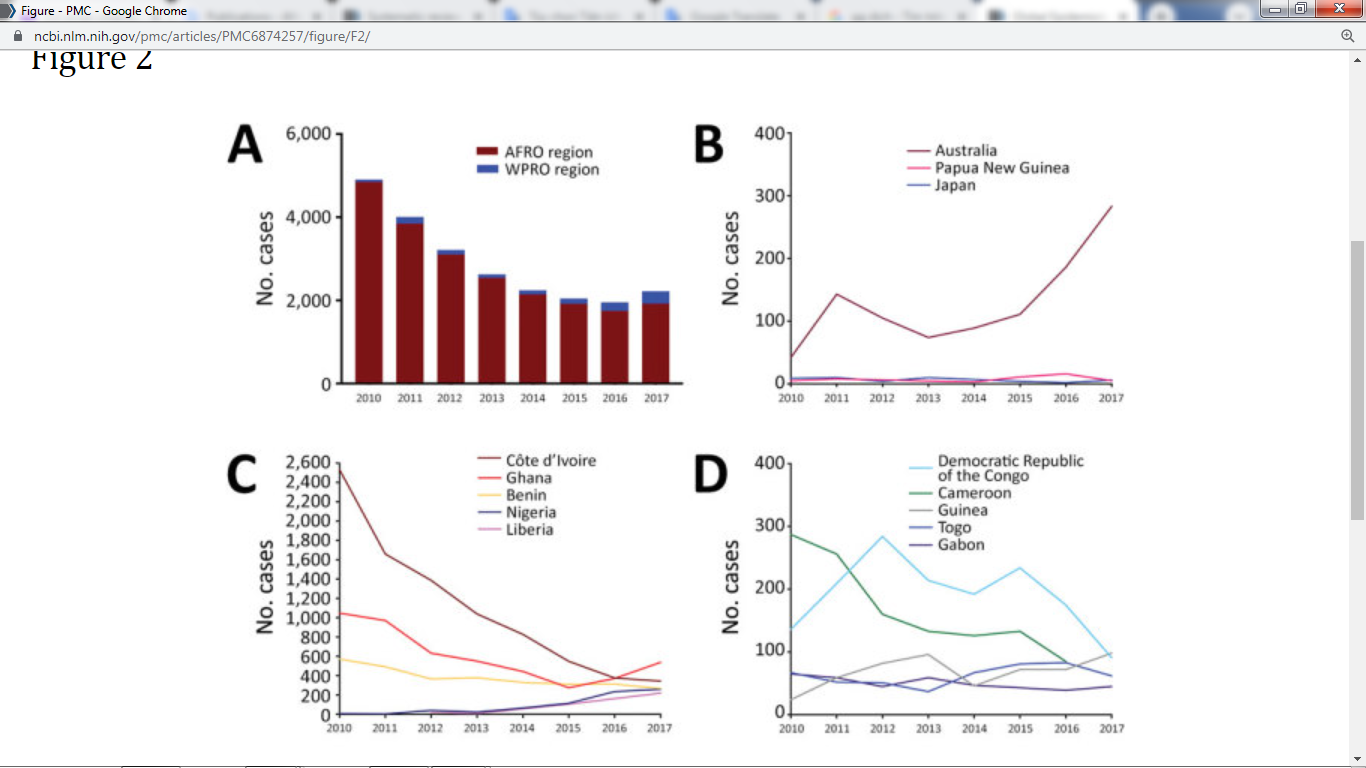Image resolution: width=1366 pixels, height=768 pixels.
Task: Click the Côte d'Ivoire legend label
Action: pyautogui.click(x=550, y=461)
